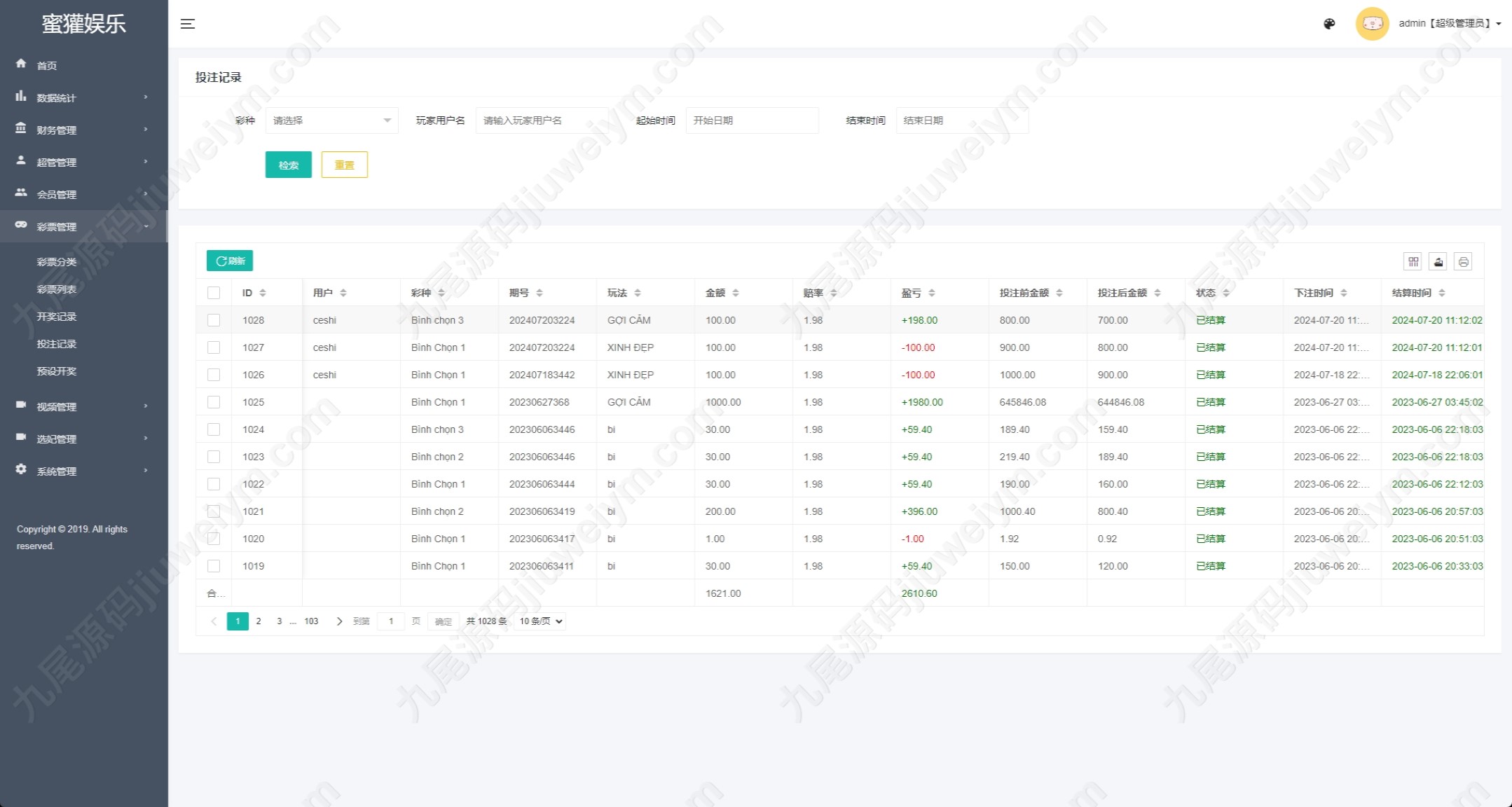Export the table using the export icon
The width and height of the screenshot is (1512, 807).
pyautogui.click(x=1438, y=262)
